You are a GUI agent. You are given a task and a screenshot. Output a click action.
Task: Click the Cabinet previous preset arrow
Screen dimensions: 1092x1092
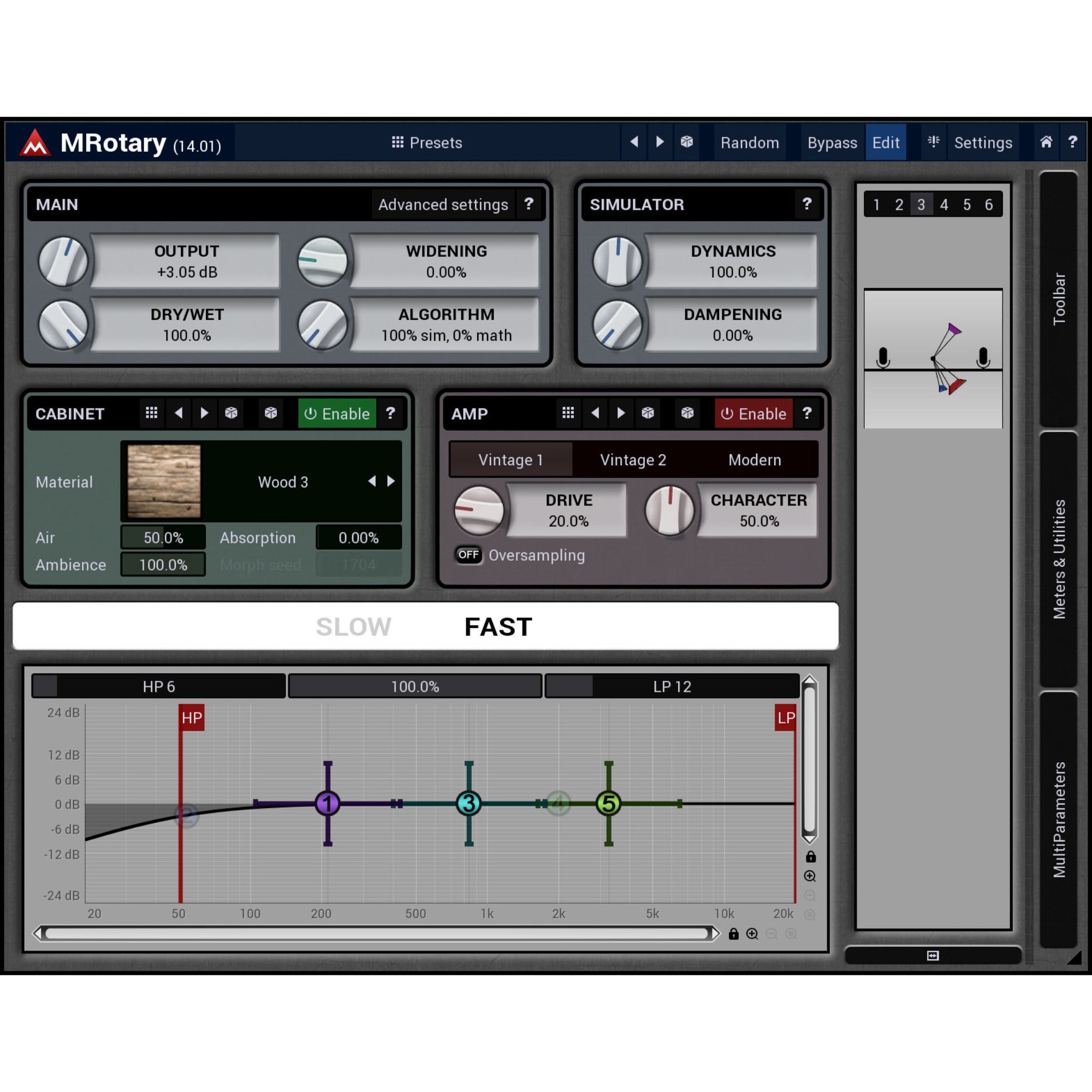tap(179, 413)
